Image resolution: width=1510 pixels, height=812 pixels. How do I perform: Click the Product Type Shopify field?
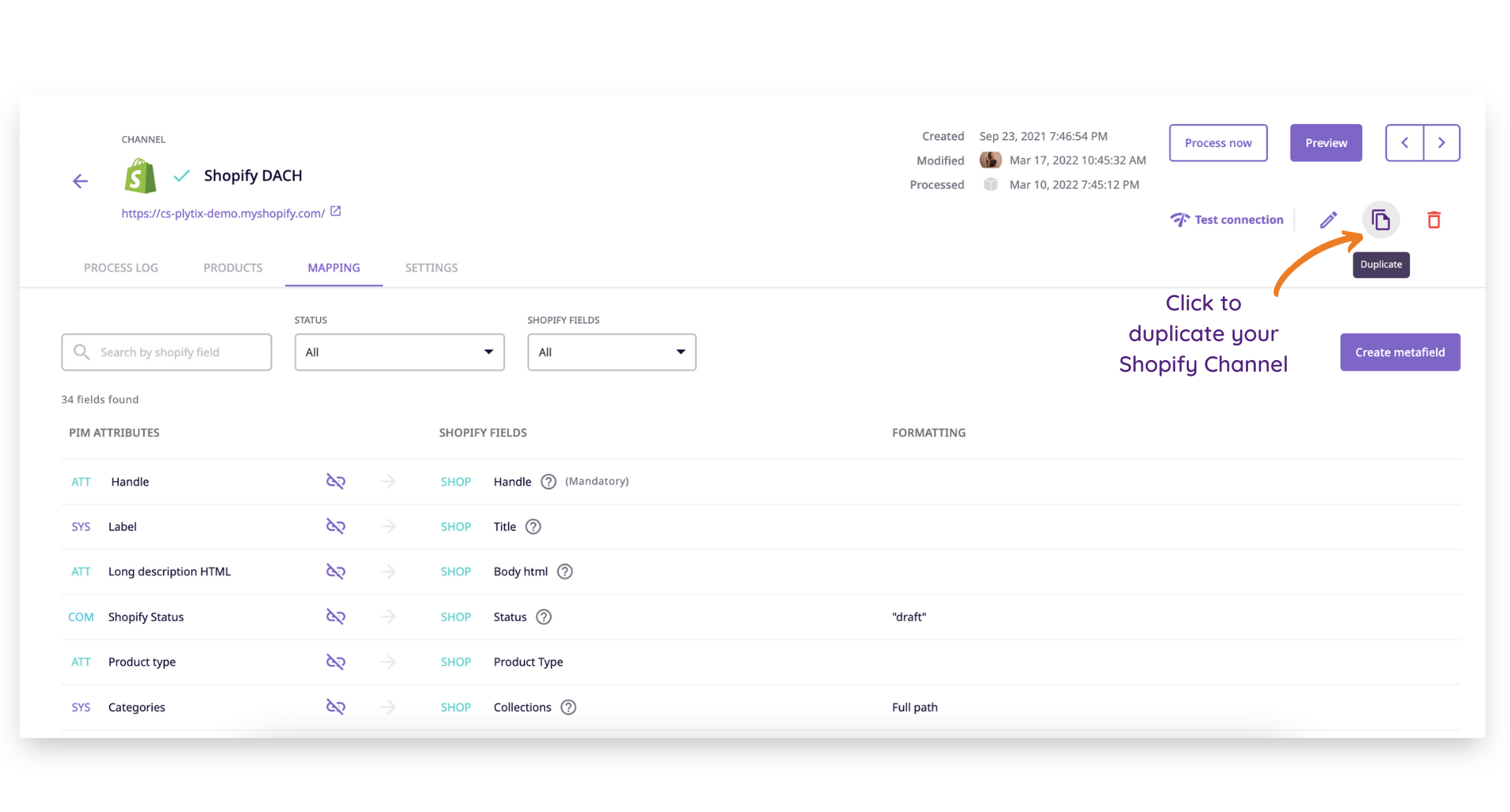click(528, 662)
